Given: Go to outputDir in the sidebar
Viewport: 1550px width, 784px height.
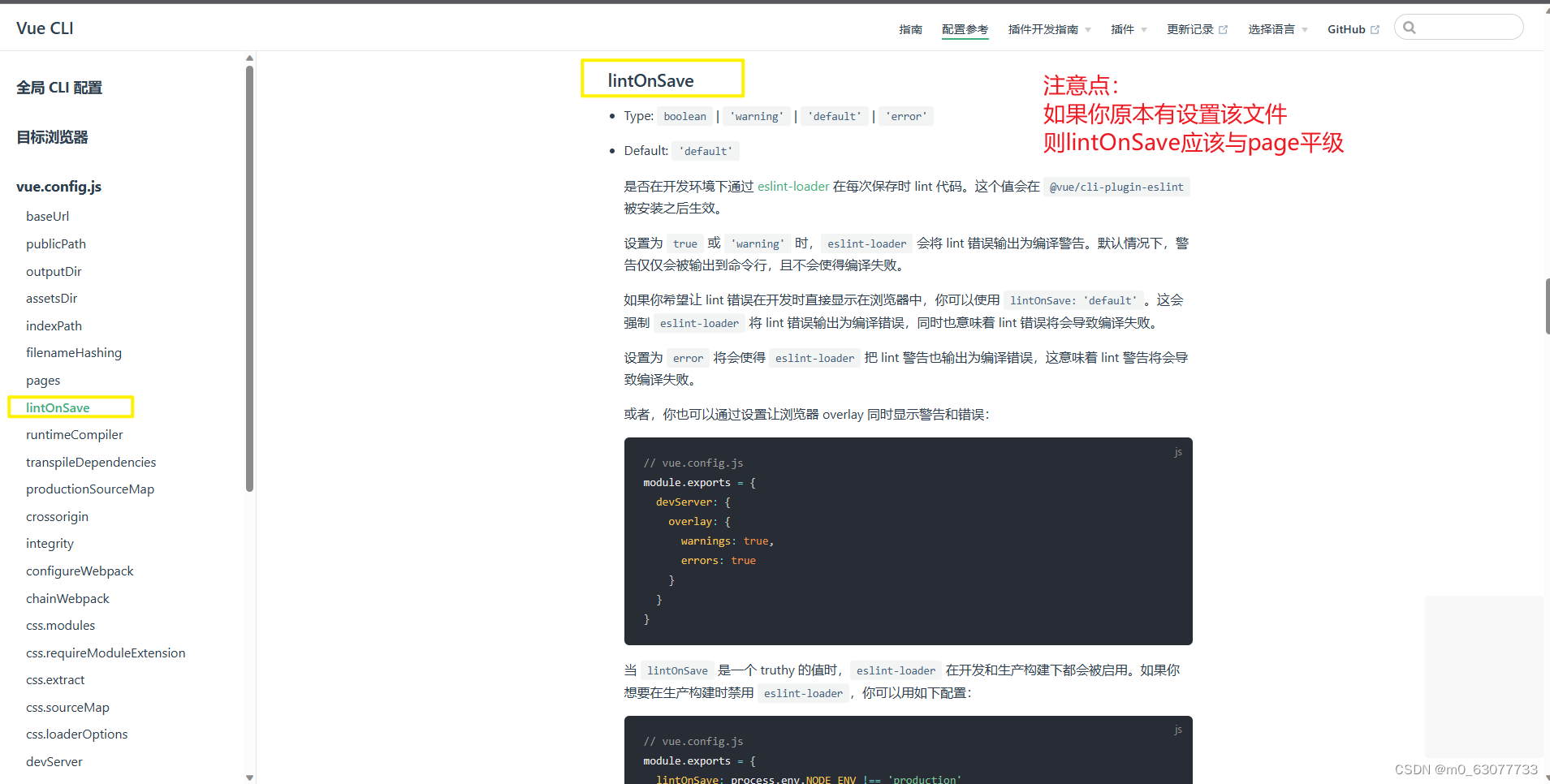Looking at the screenshot, I should (x=54, y=271).
